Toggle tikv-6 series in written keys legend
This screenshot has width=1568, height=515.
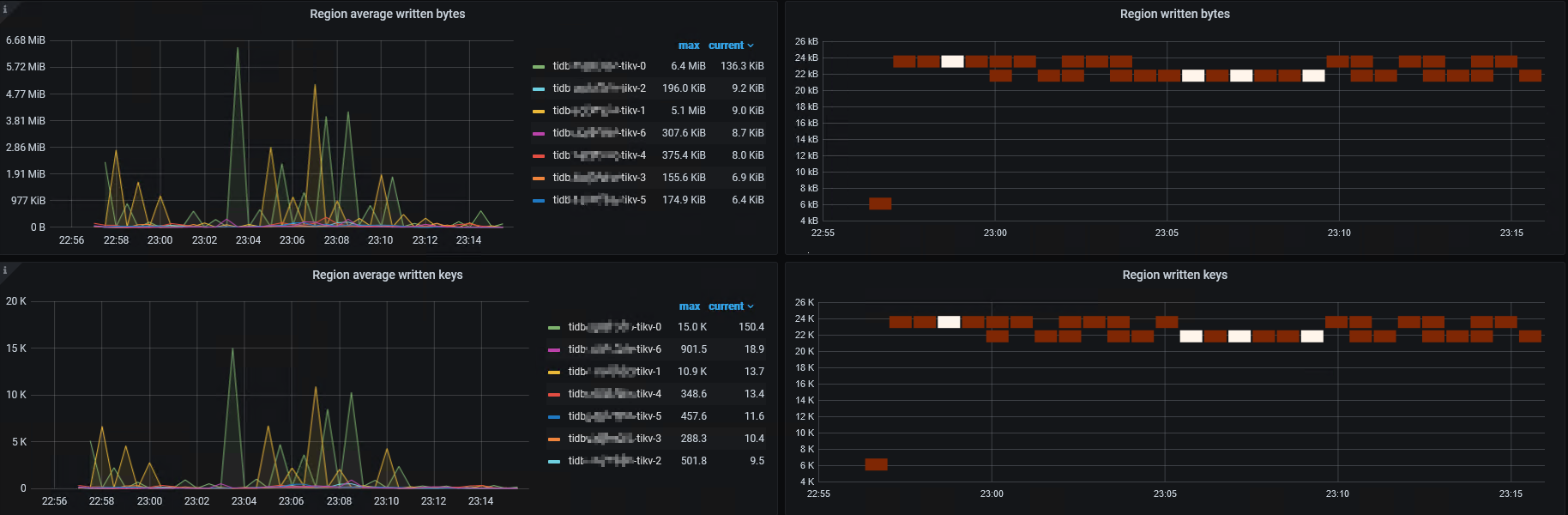[614, 349]
